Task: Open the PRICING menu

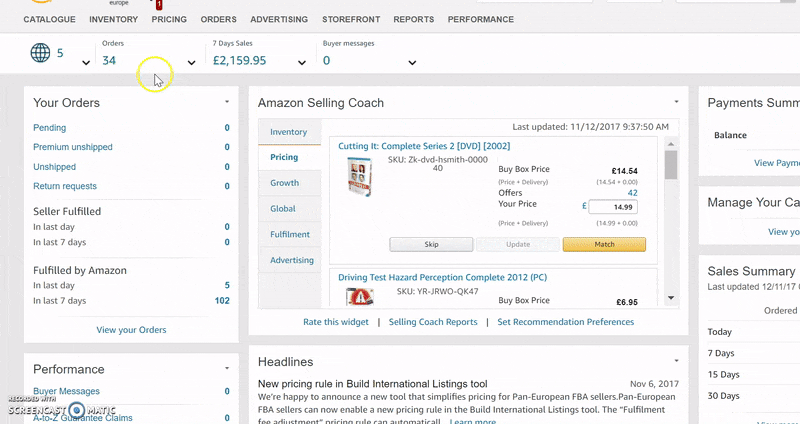Action: (x=169, y=19)
